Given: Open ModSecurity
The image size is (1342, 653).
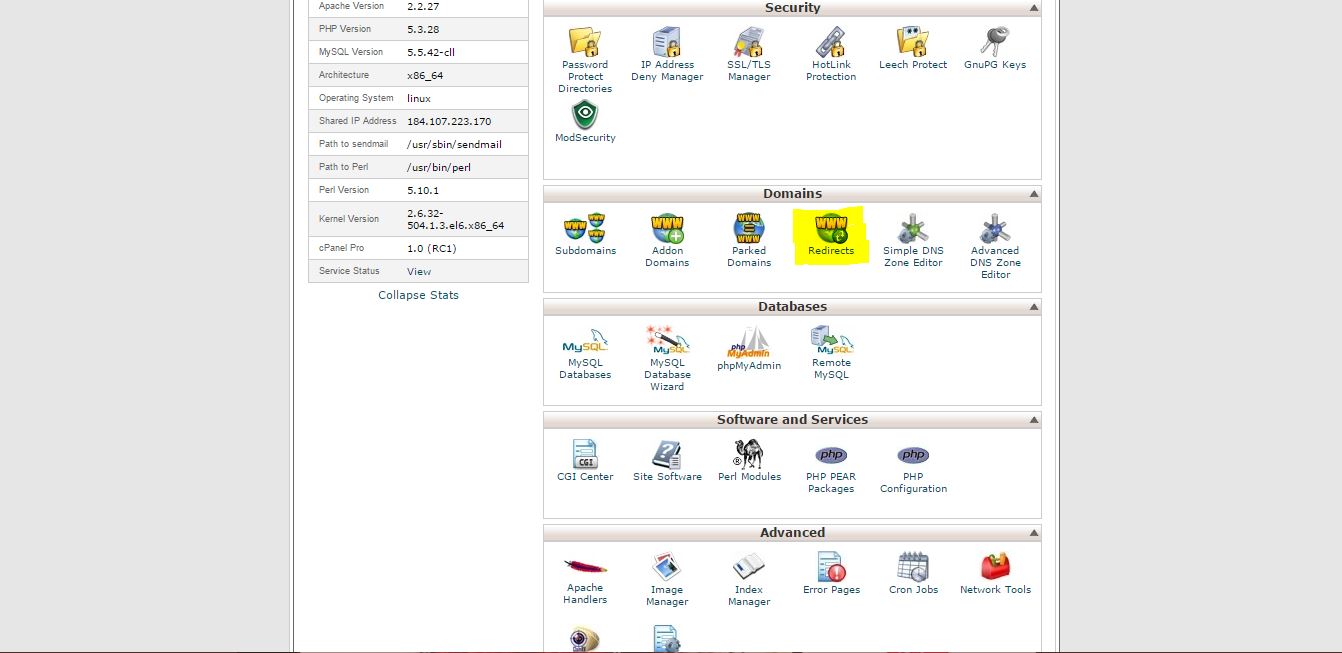Looking at the screenshot, I should [x=585, y=122].
